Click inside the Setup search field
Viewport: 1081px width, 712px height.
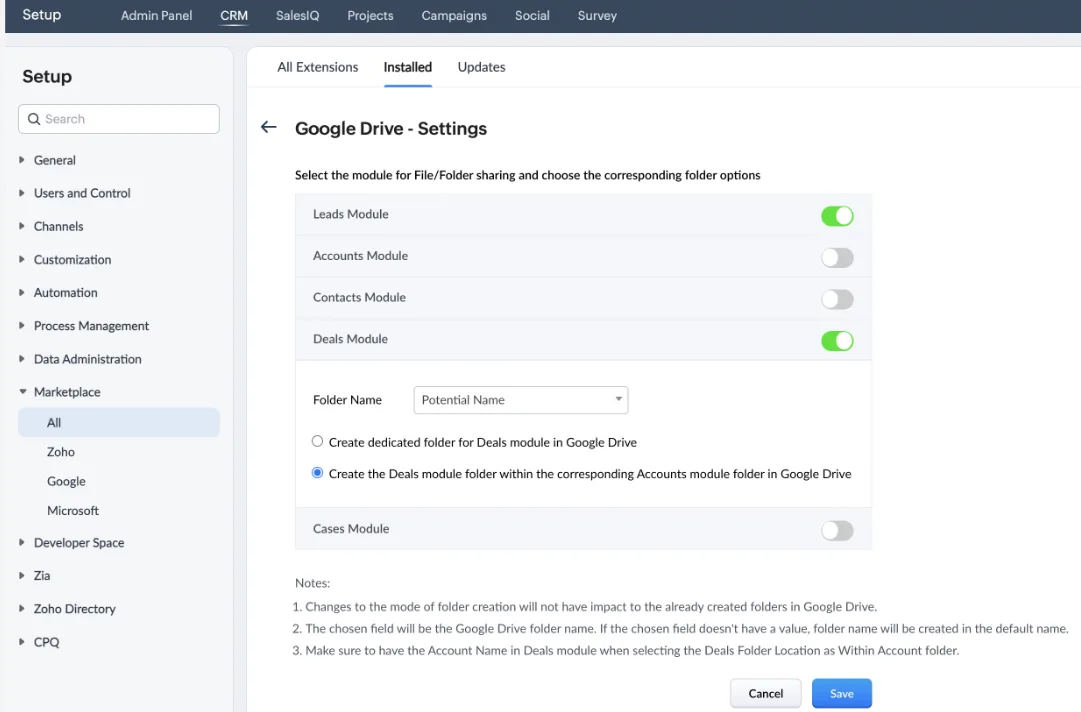click(x=120, y=119)
